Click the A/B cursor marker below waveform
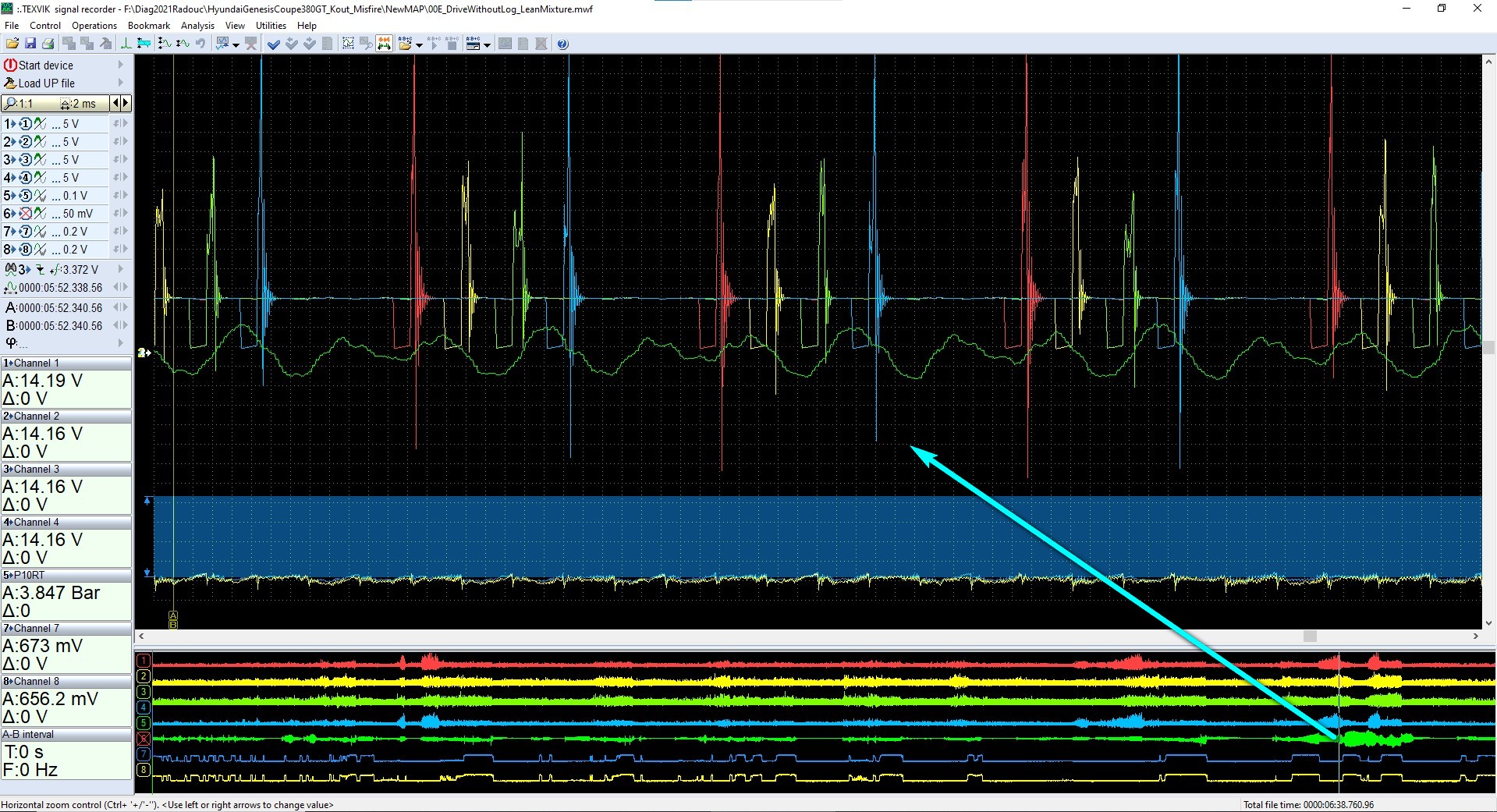This screenshot has width=1497, height=812. click(x=173, y=620)
